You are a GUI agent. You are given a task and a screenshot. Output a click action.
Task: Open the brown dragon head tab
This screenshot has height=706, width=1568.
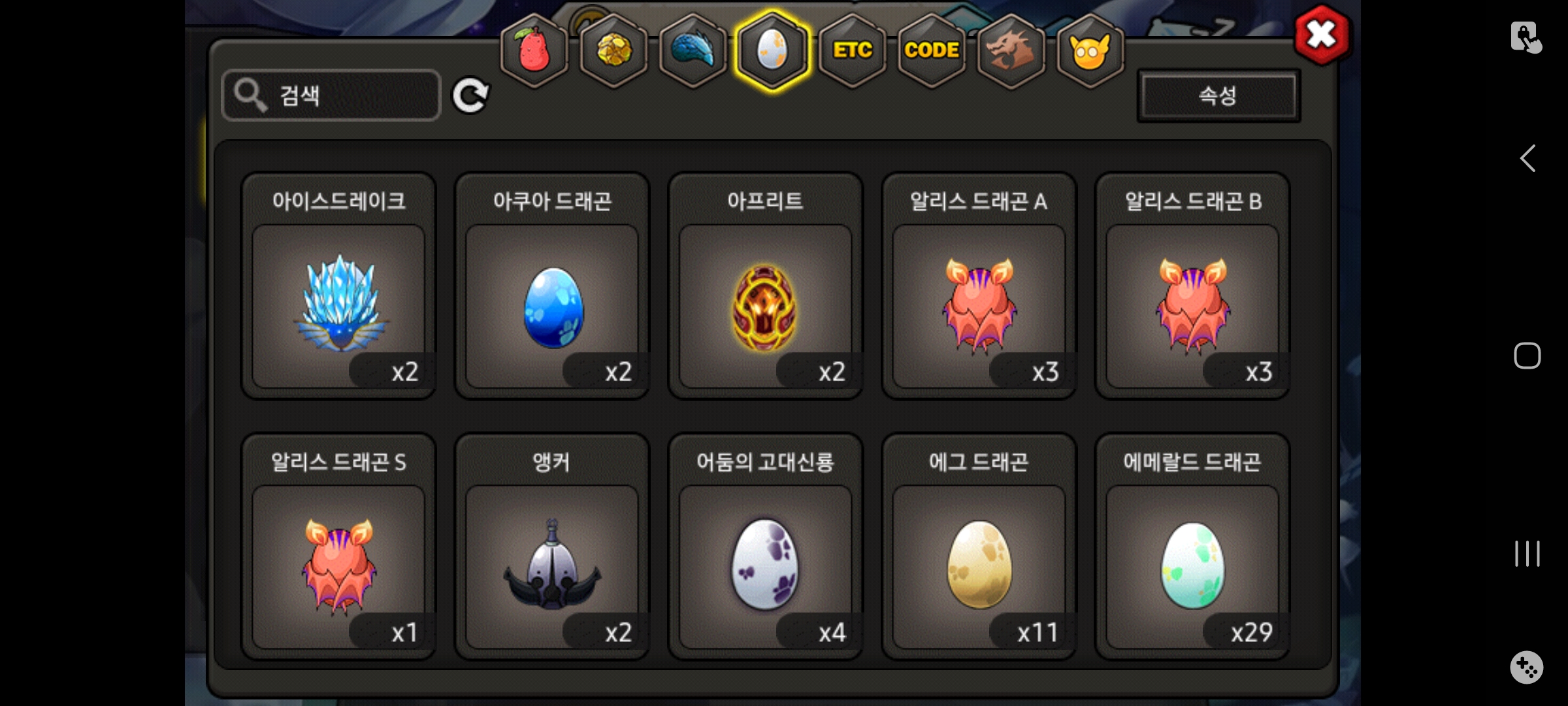pyautogui.click(x=1011, y=50)
